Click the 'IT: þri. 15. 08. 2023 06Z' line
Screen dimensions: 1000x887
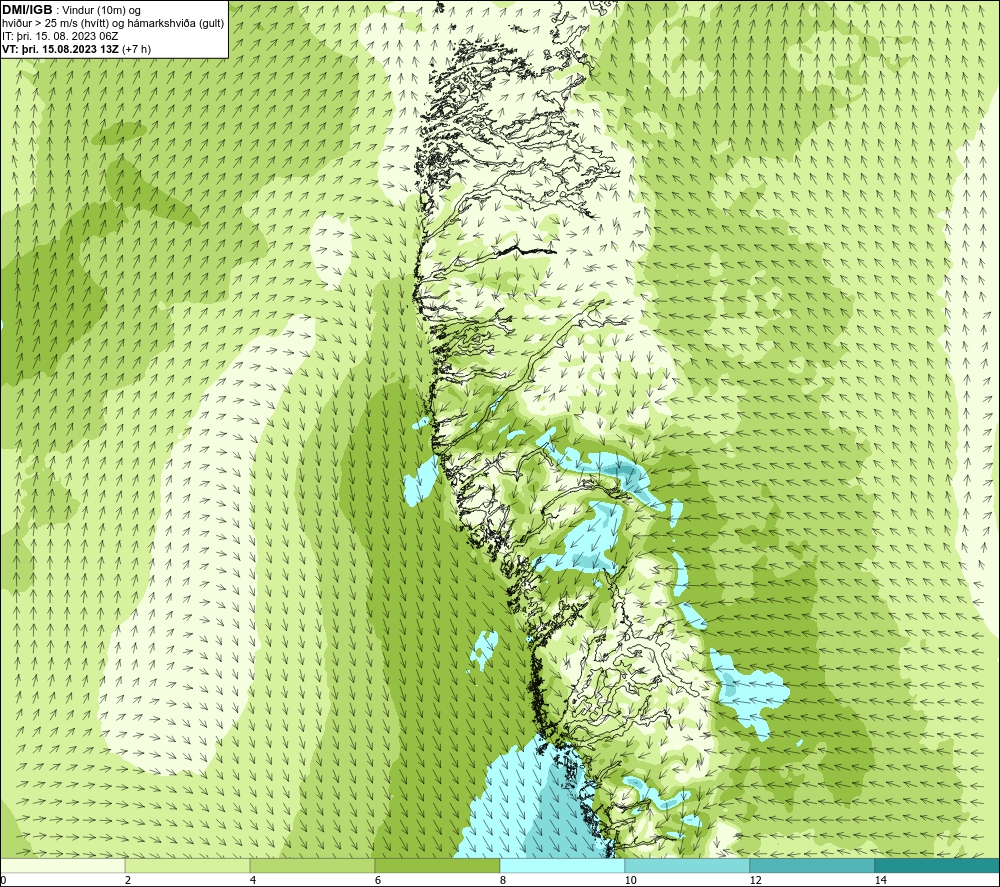coord(60,36)
